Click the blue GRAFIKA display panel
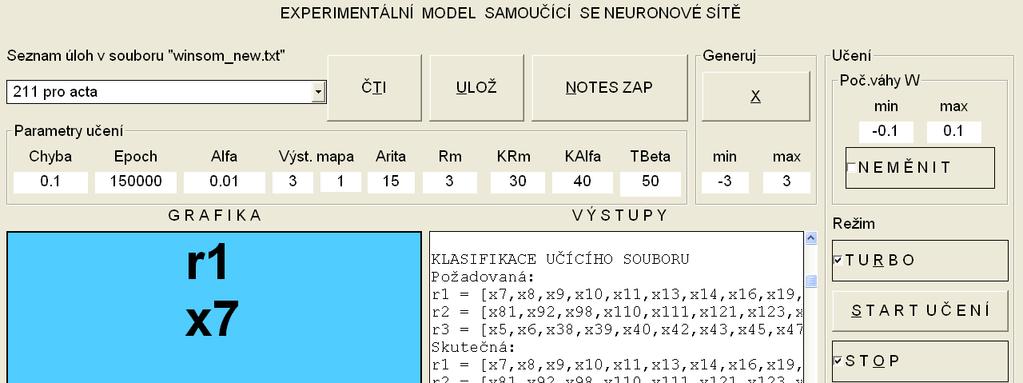This screenshot has width=1023, height=383. pyautogui.click(x=214, y=307)
